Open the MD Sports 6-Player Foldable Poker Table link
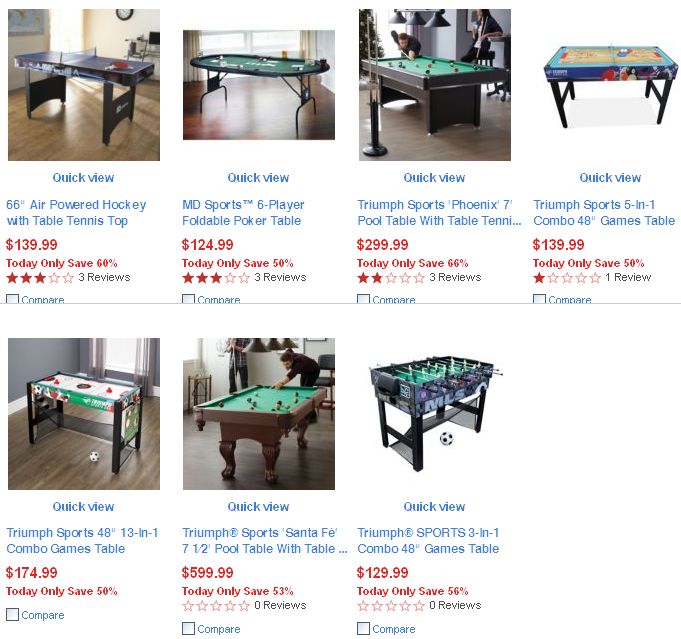 tap(243, 212)
